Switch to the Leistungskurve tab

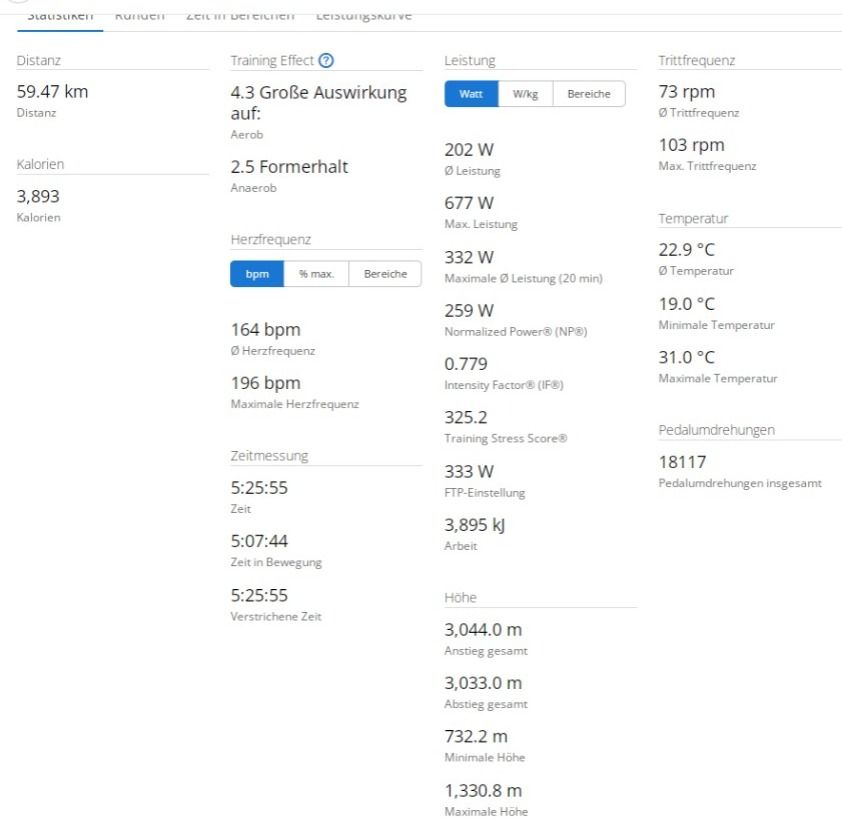[363, 16]
